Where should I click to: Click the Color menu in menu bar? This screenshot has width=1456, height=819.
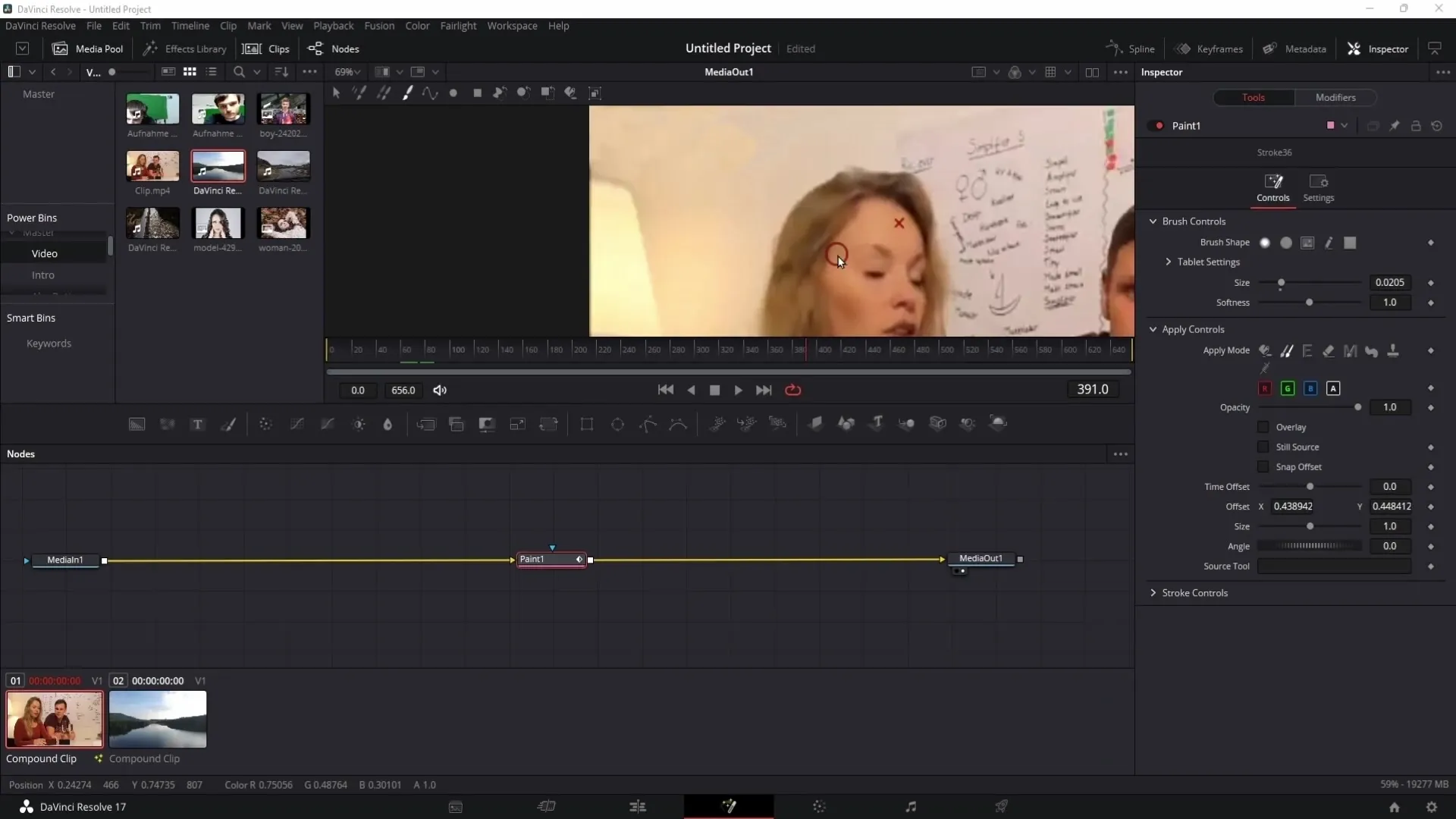pyautogui.click(x=418, y=25)
